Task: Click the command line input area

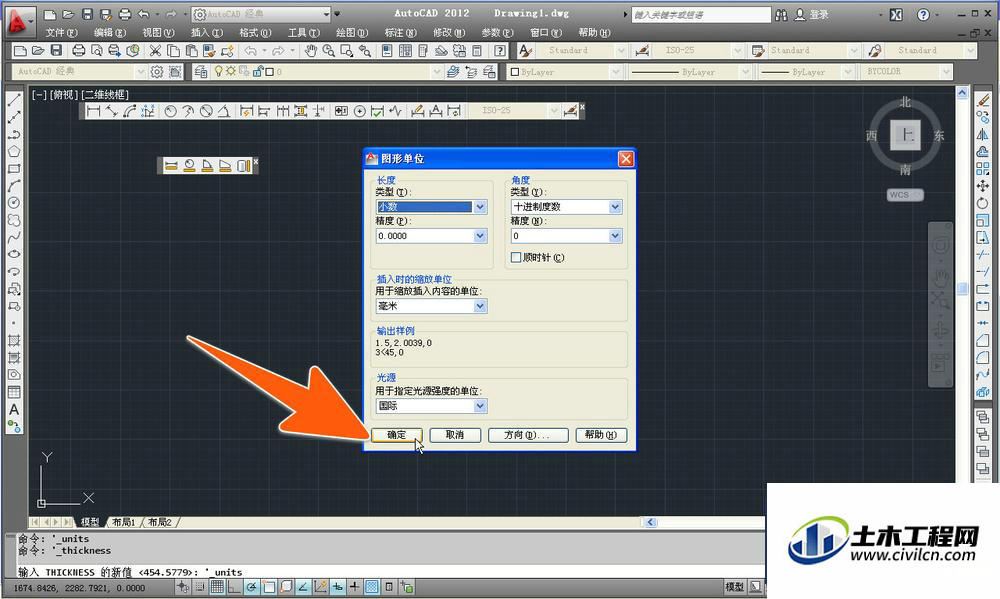Action: [x=389, y=572]
